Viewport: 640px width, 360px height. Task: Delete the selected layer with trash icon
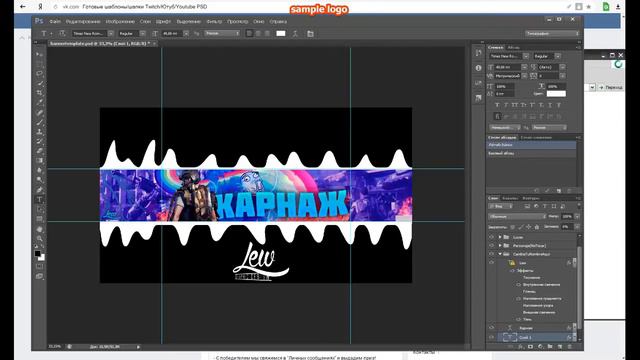click(x=570, y=347)
